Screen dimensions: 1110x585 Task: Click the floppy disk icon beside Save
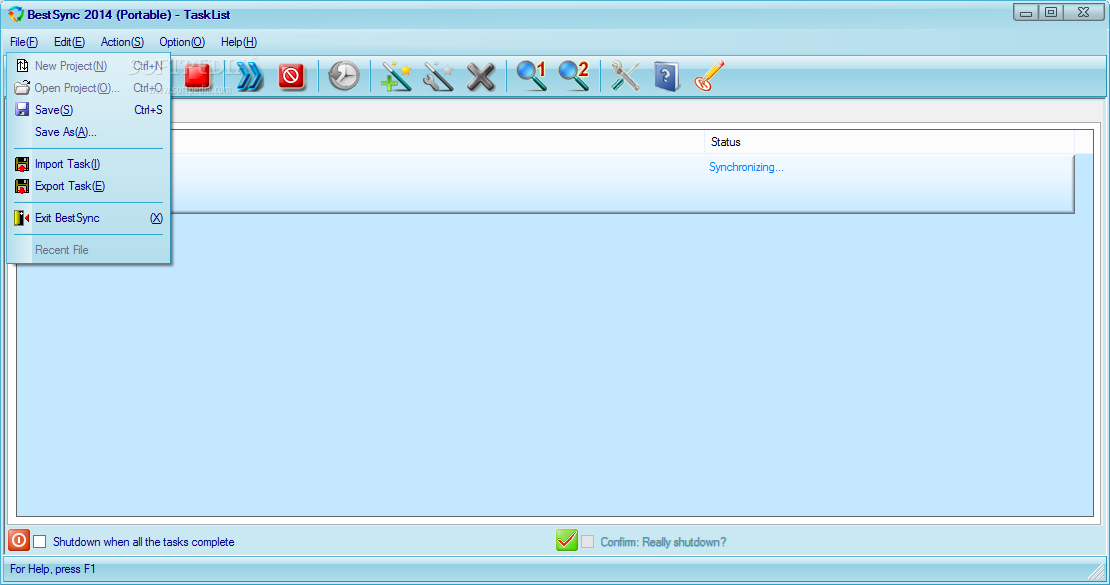click(22, 110)
